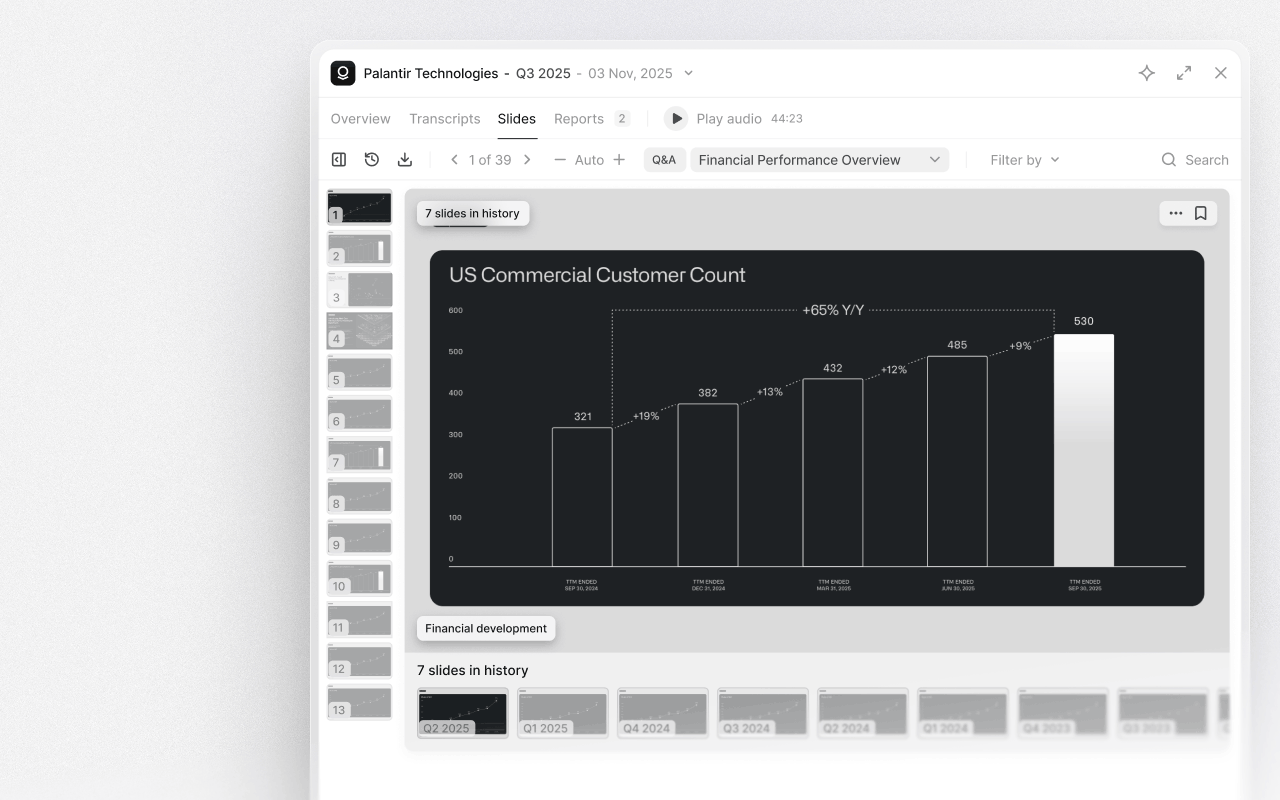The width and height of the screenshot is (1280, 800).
Task: Download the slides
Action: [405, 160]
